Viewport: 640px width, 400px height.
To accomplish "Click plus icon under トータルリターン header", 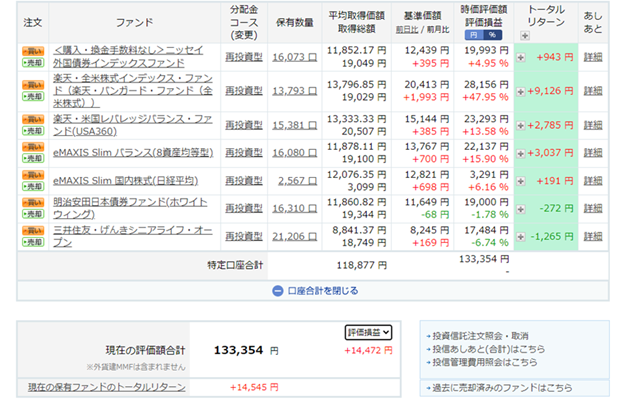I will (526, 36).
